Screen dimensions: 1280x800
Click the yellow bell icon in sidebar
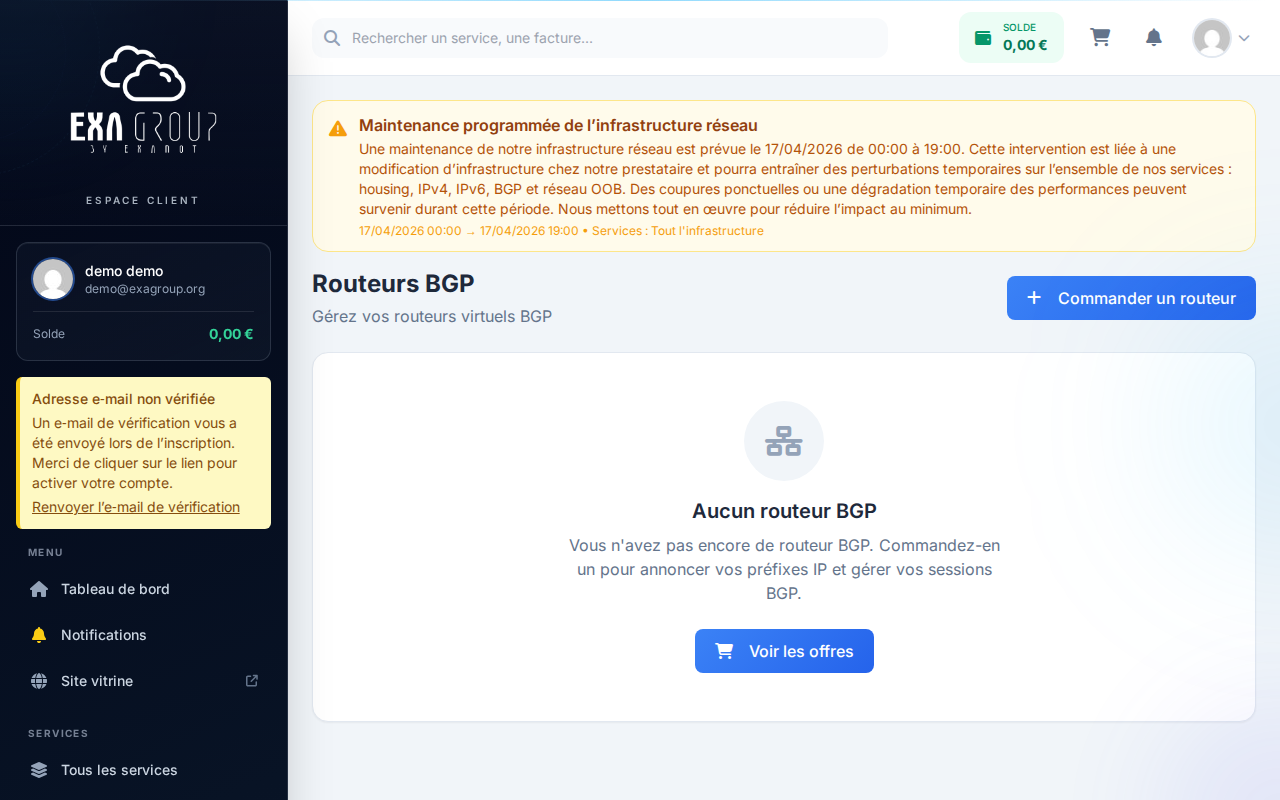click(39, 635)
